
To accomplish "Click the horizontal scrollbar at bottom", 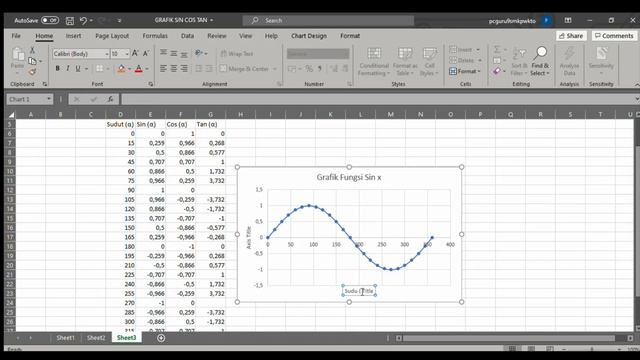I will (x=509, y=338).
